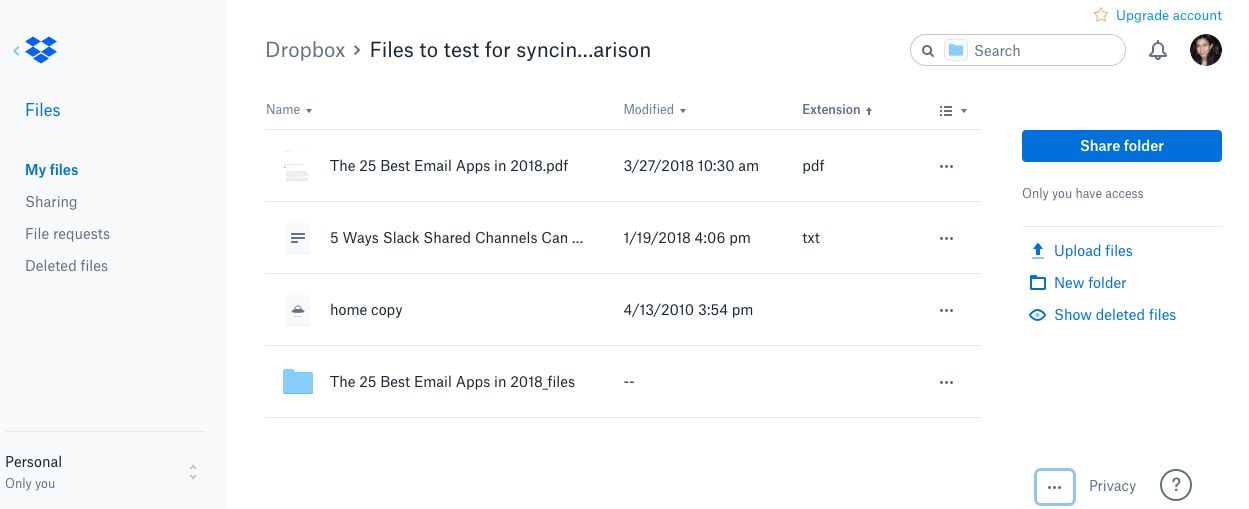1249x509 pixels.
Task: Click the Share folder button
Action: click(1121, 146)
